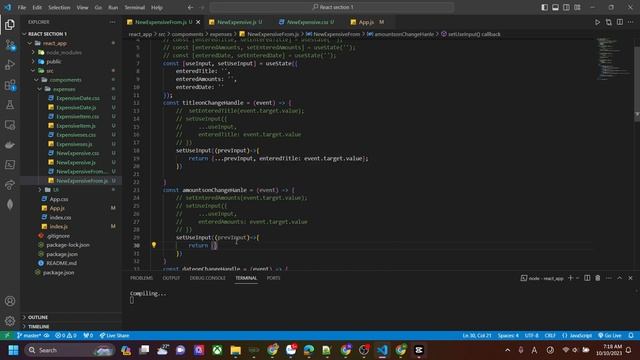This screenshot has width=640, height=360.
Task: Click the lightbulb code action on line 30
Action: [154, 245]
